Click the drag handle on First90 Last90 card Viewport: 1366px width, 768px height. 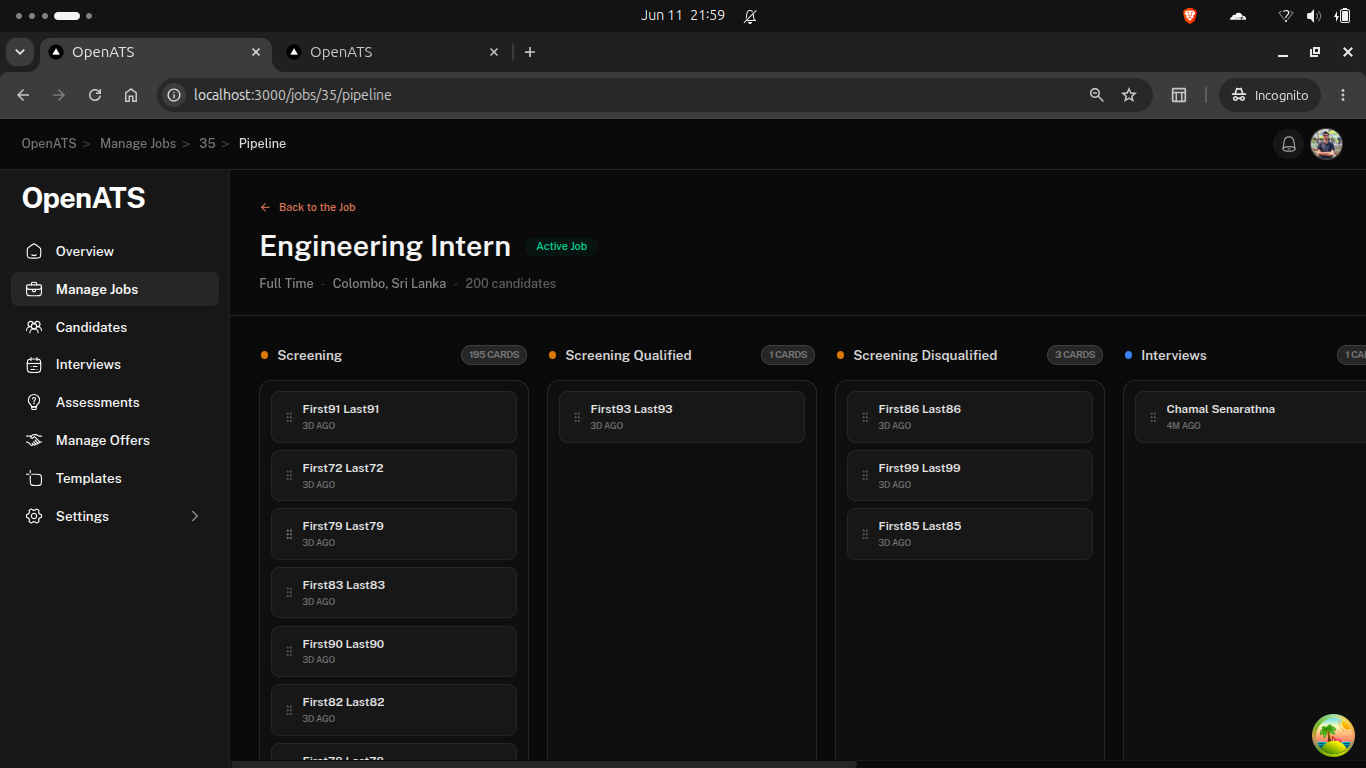290,652
